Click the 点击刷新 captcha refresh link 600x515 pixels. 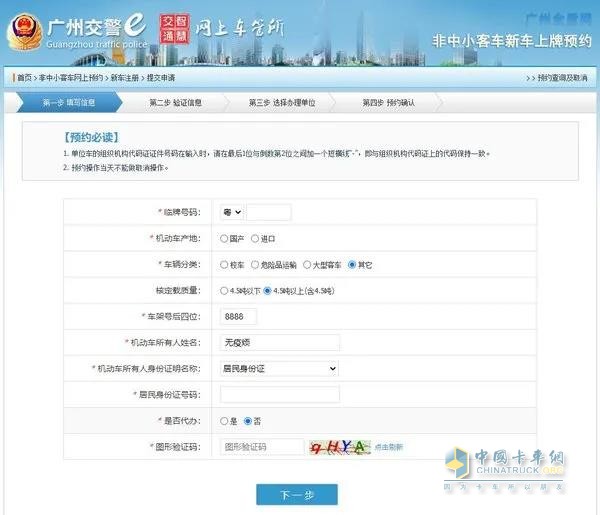(x=389, y=447)
